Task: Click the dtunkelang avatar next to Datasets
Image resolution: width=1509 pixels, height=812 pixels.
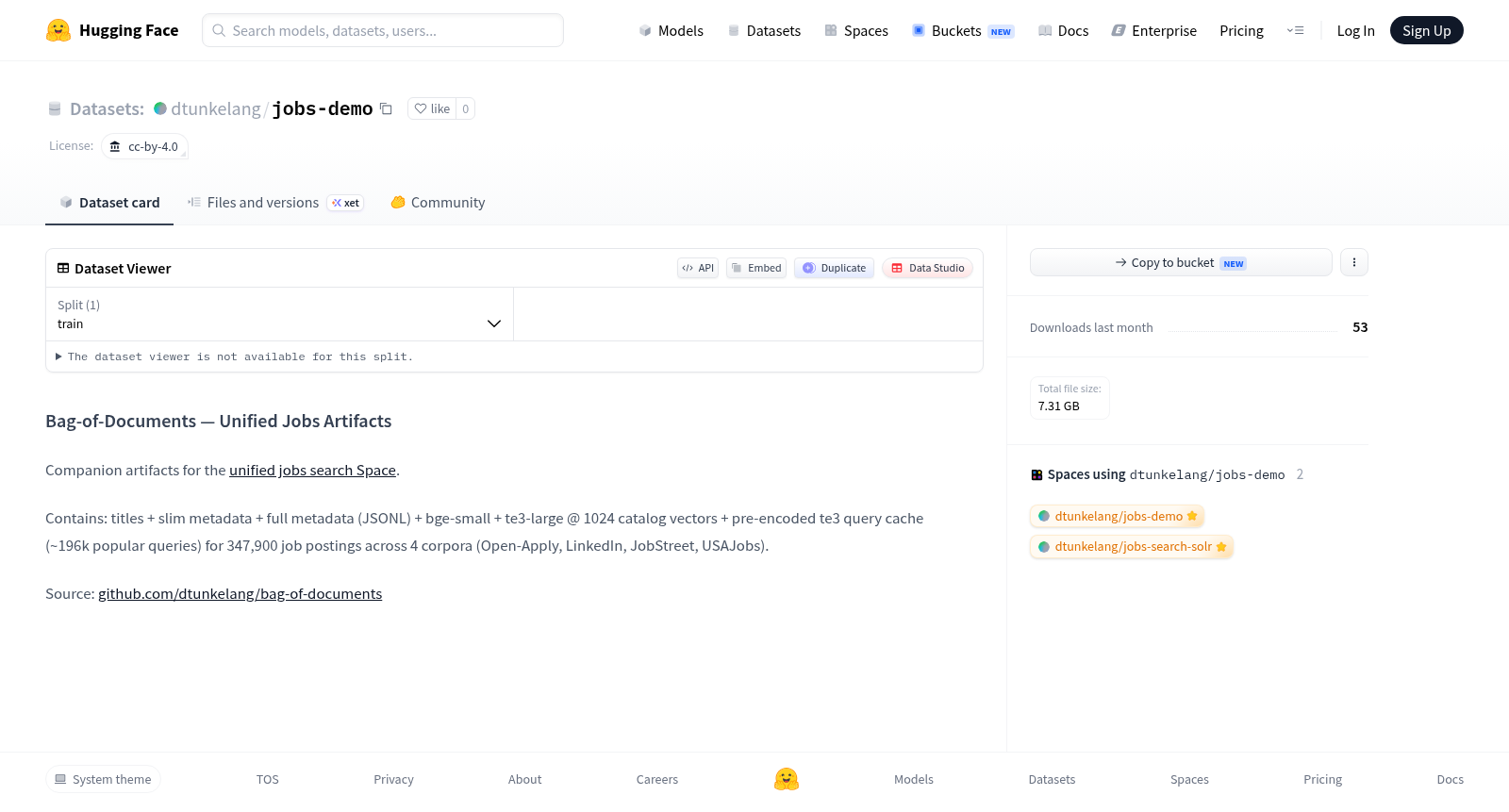Action: (x=160, y=108)
